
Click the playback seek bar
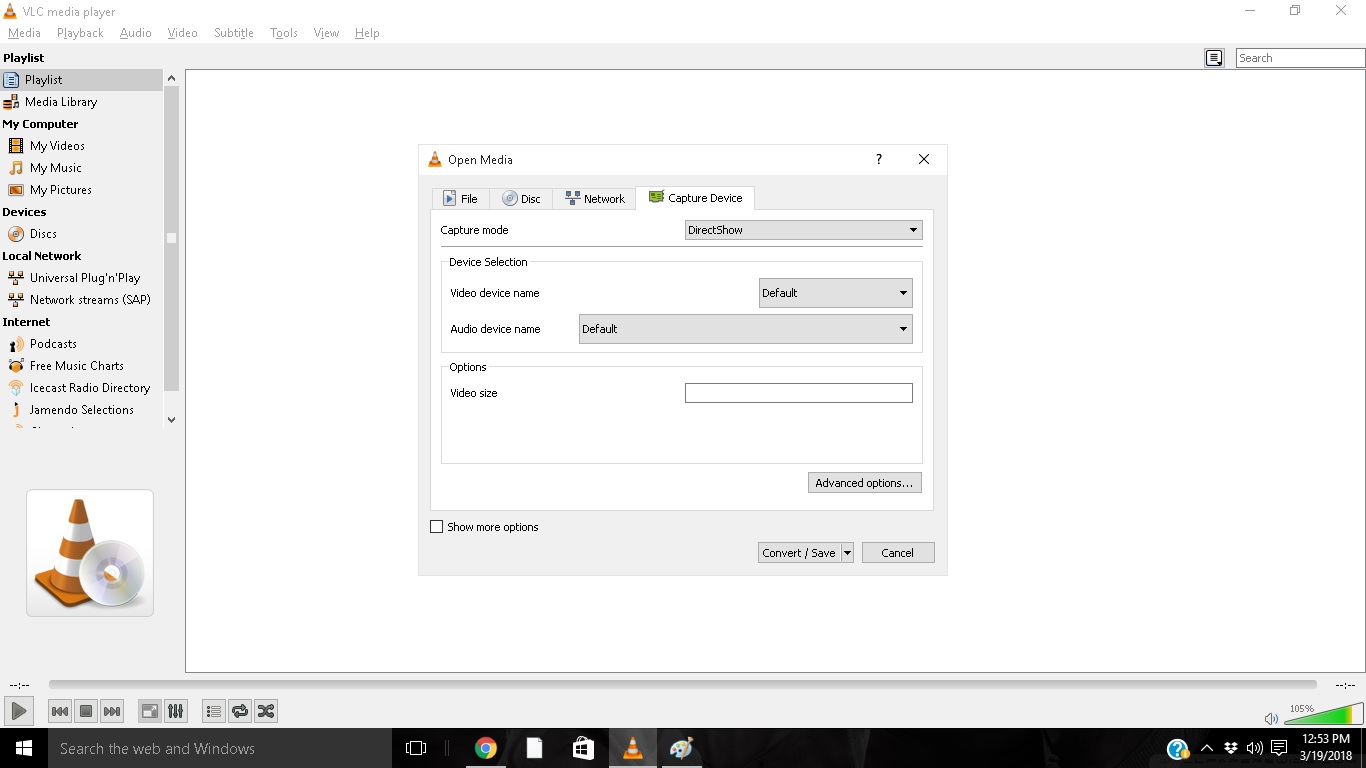click(x=682, y=685)
